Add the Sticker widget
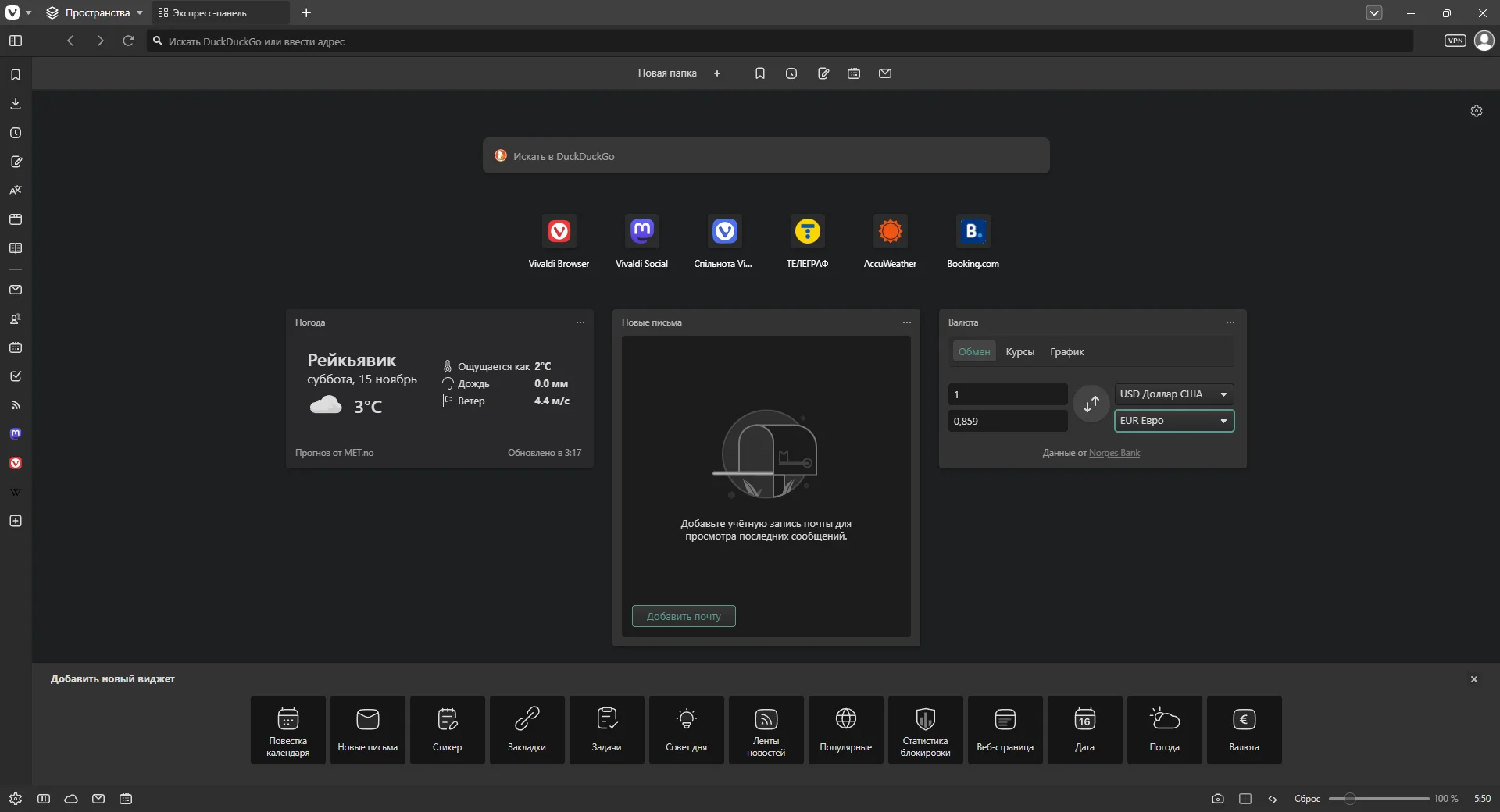 (x=447, y=729)
